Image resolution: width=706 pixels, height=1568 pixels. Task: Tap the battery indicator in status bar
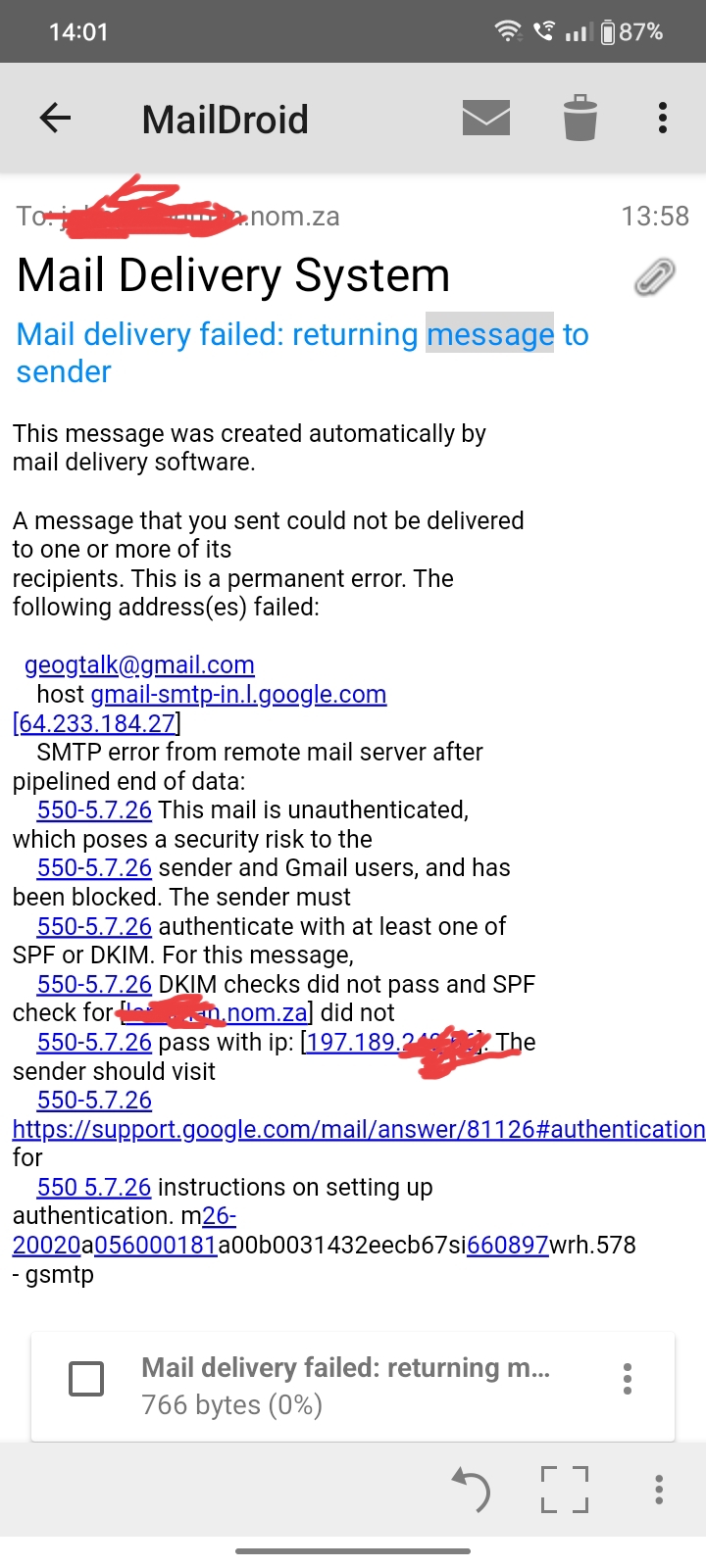(608, 31)
